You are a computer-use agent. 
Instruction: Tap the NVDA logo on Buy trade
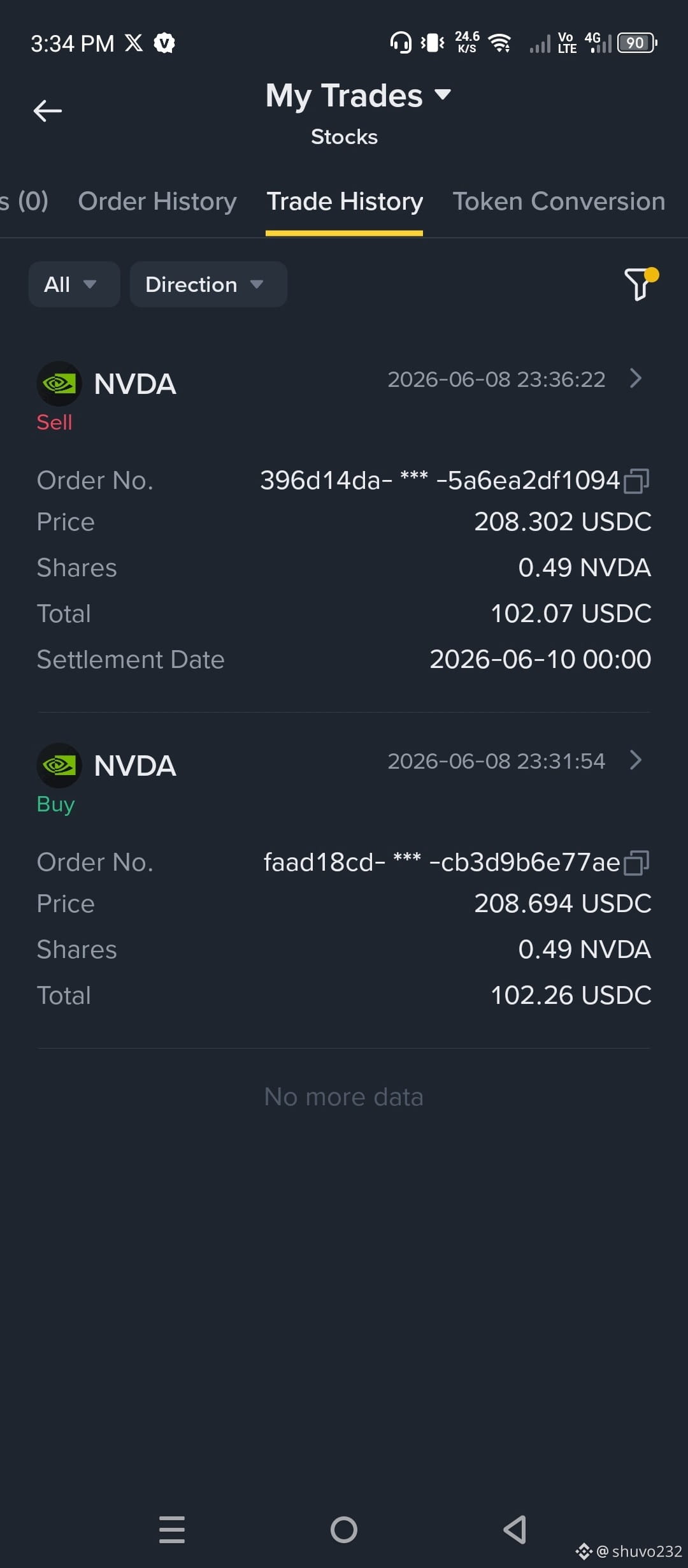59,766
